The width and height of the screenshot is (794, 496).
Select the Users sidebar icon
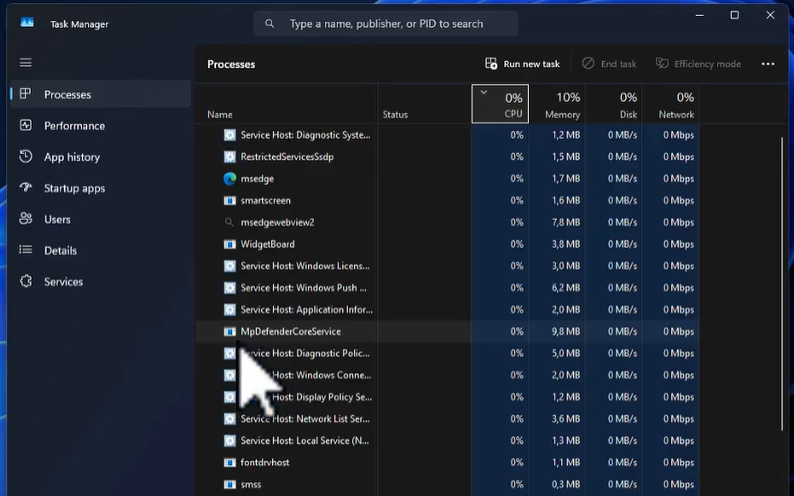25,219
